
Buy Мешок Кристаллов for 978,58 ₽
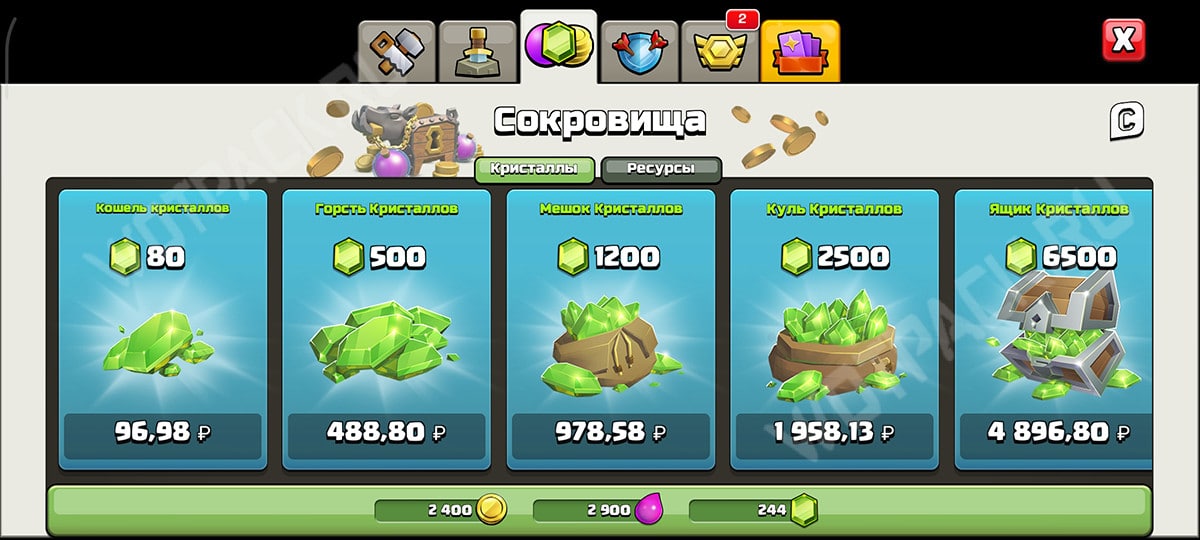click(x=611, y=432)
